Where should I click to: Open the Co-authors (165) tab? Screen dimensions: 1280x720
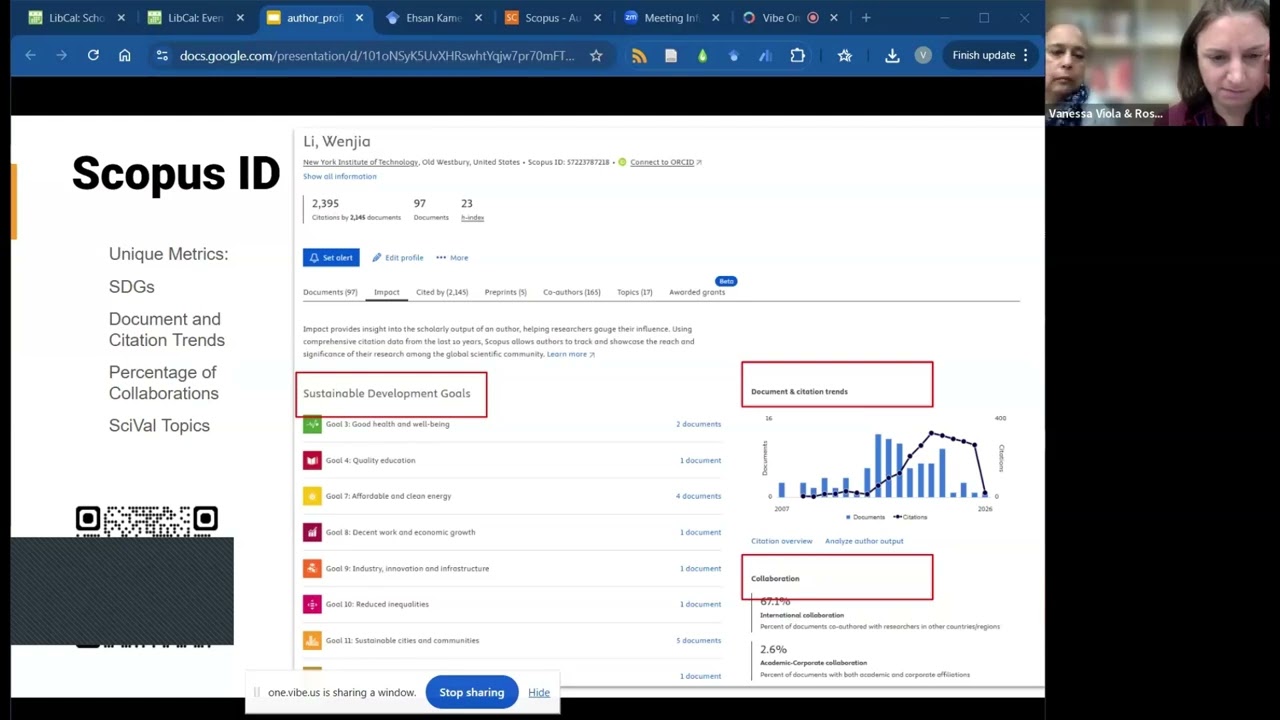[x=571, y=292]
